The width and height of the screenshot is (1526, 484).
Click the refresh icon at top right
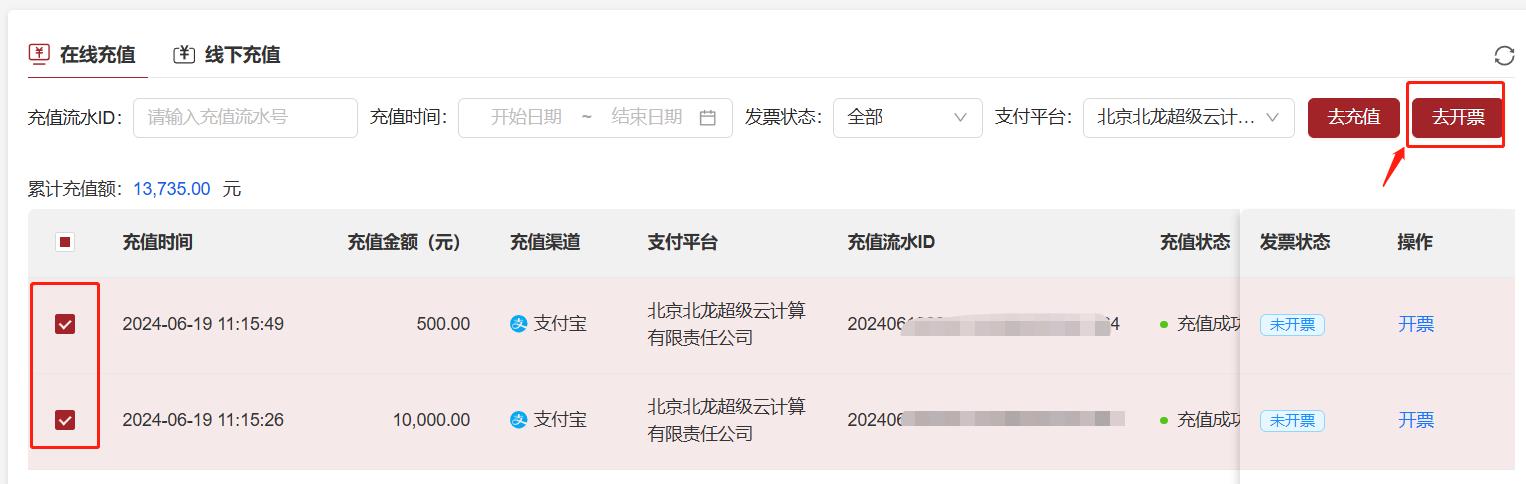pyautogui.click(x=1504, y=55)
